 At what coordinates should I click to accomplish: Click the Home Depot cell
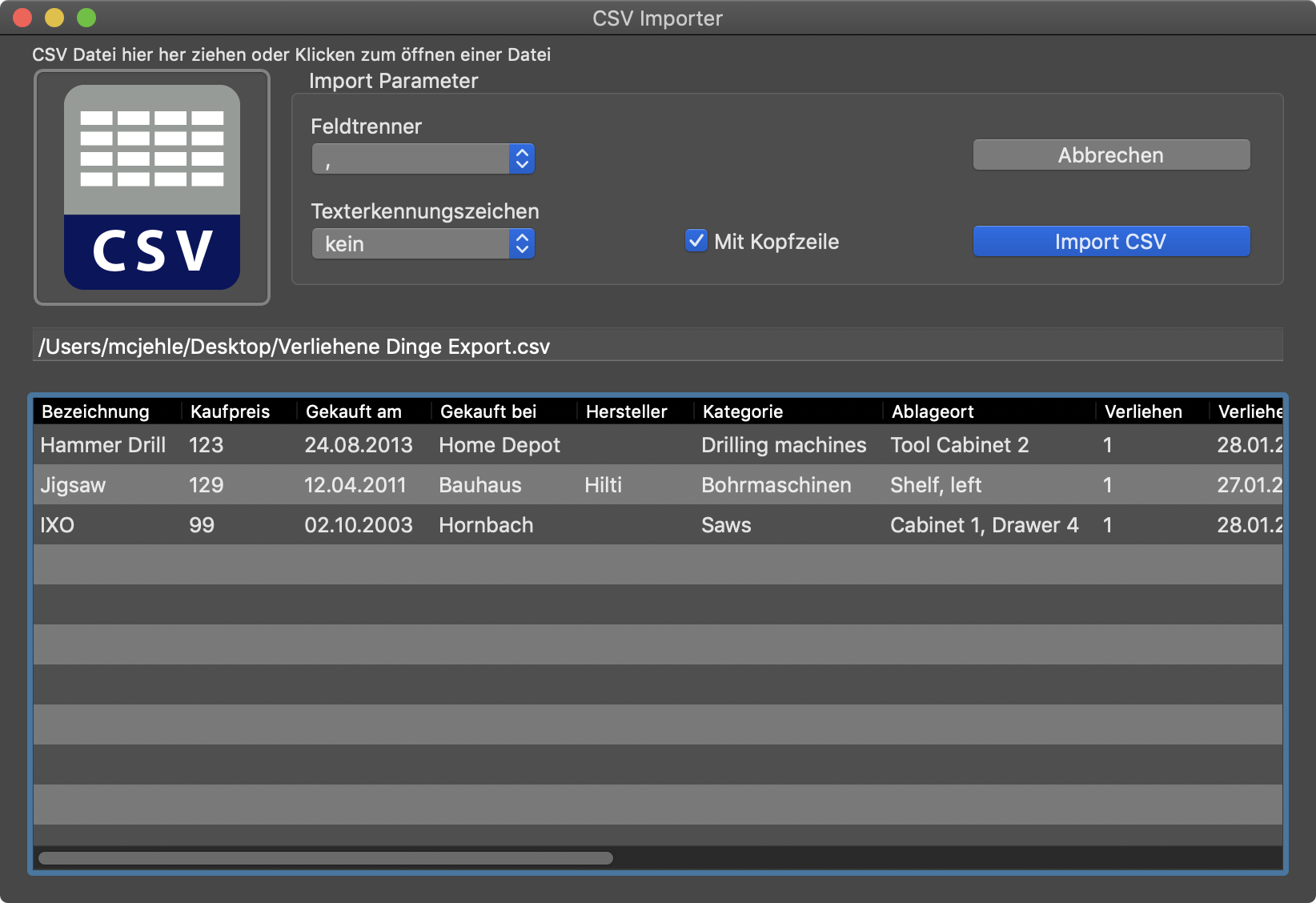pyautogui.click(x=500, y=445)
